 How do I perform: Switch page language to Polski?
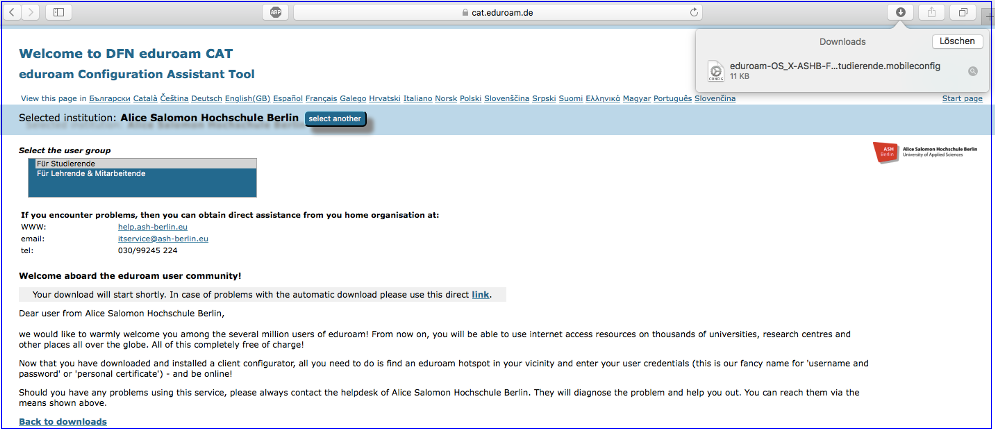[470, 98]
